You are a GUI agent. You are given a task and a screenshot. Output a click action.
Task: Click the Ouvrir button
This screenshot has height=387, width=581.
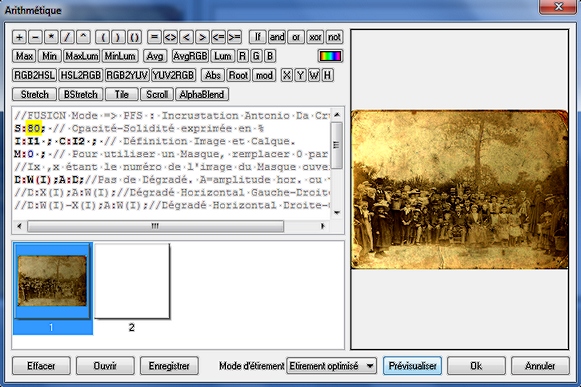click(x=105, y=366)
